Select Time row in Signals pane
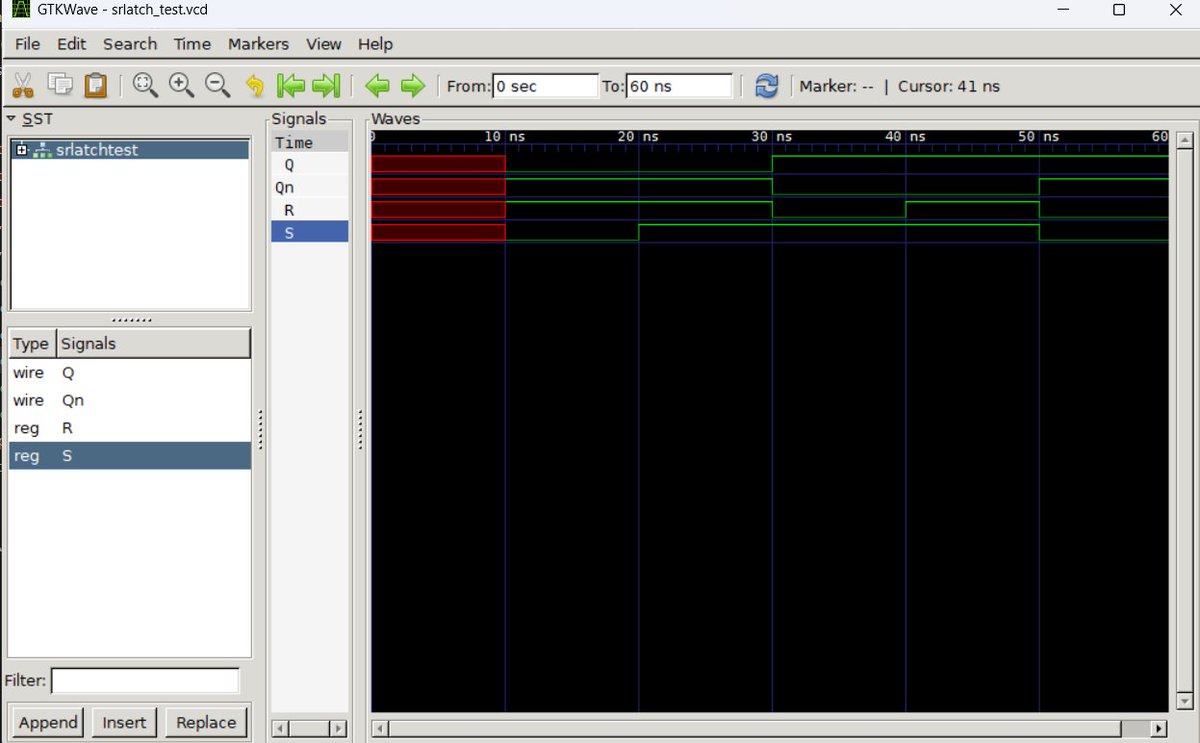 click(x=310, y=142)
